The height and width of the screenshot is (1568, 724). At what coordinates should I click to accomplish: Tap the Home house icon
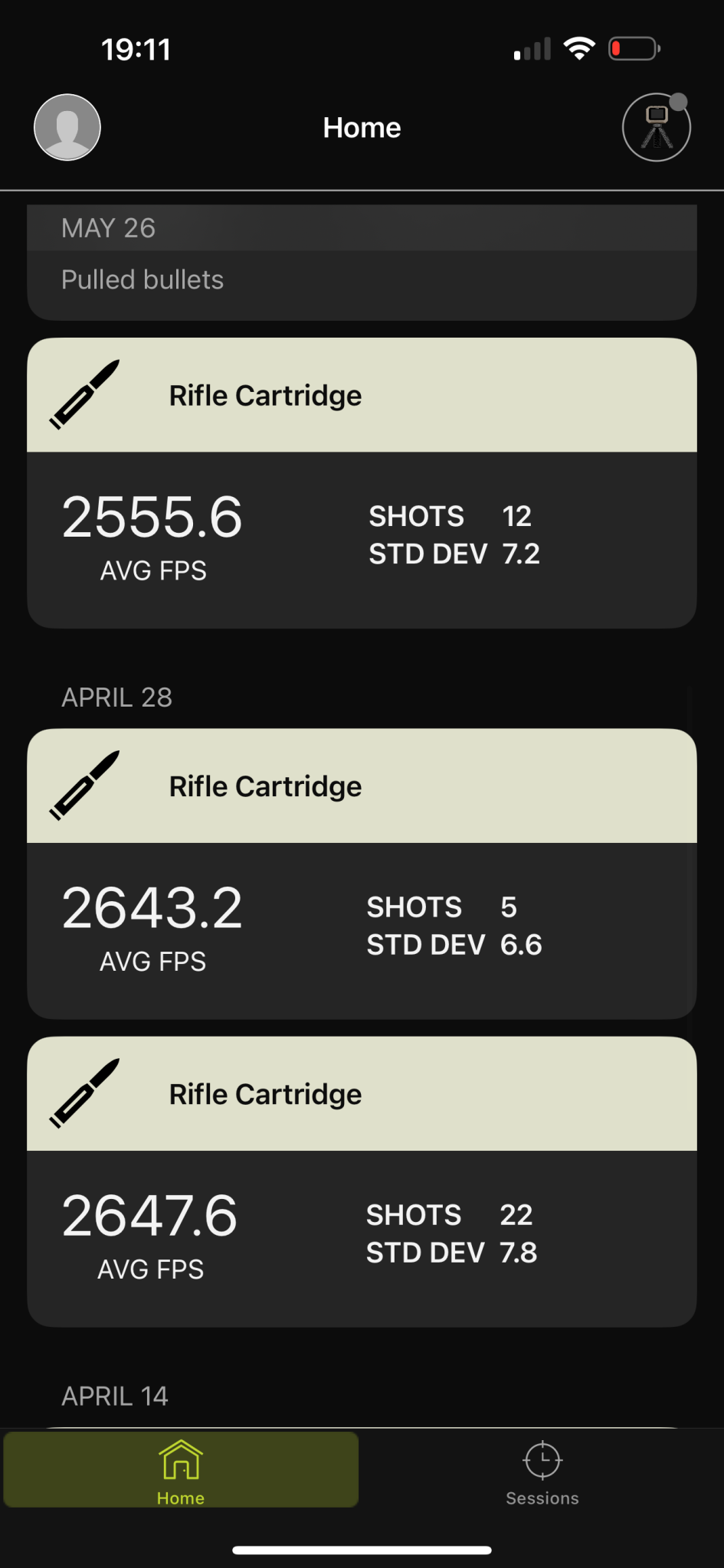coord(181,1459)
